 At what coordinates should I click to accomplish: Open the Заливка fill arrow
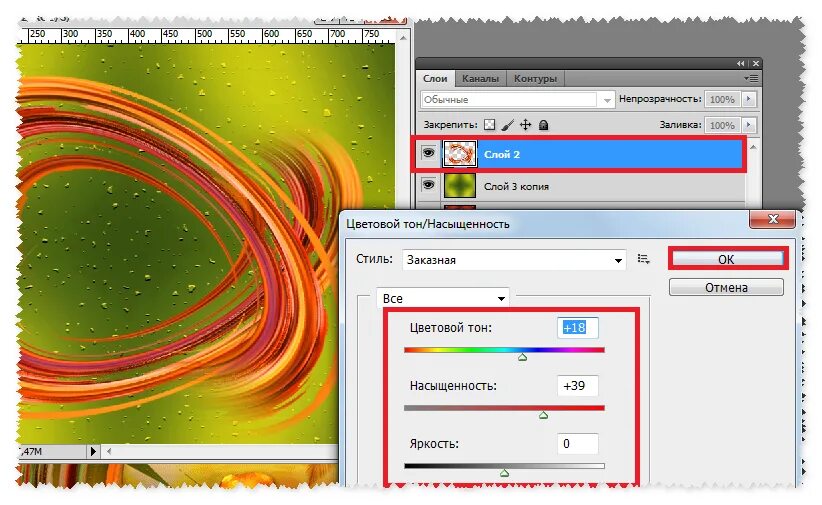coord(749,125)
